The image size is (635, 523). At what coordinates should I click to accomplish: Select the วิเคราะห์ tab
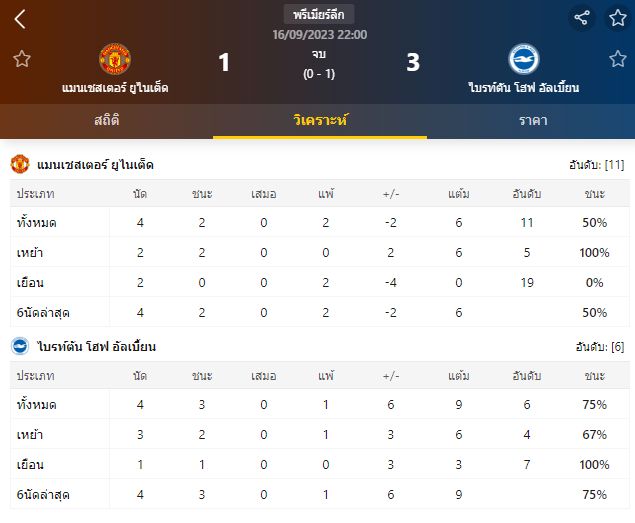[x=319, y=120]
